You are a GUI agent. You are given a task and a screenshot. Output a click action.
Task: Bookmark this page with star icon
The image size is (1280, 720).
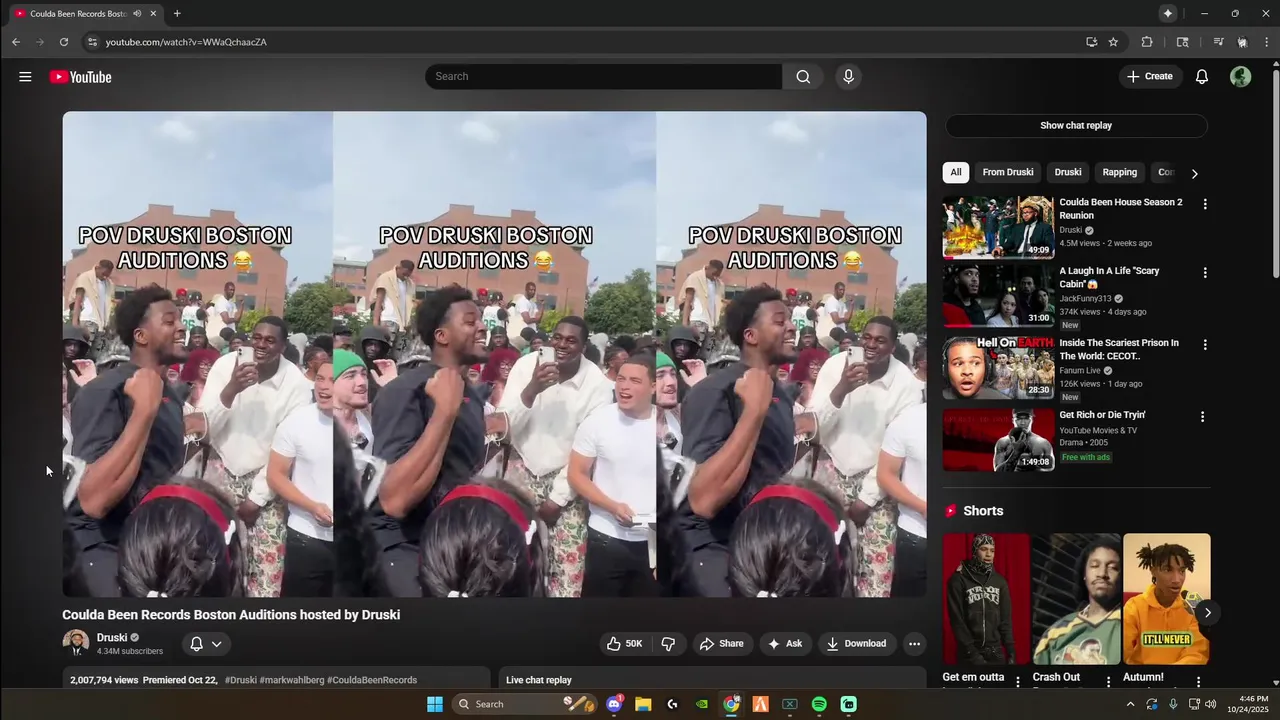[1113, 42]
